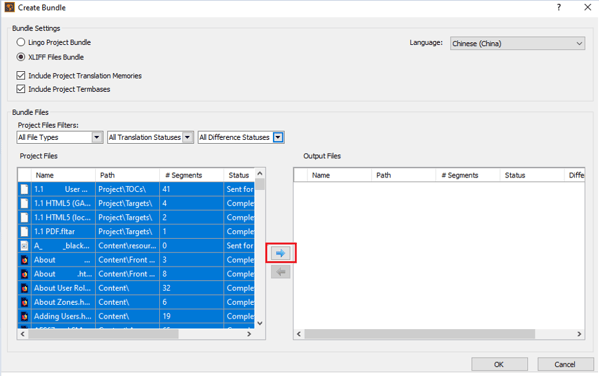The width and height of the screenshot is (600, 376).
Task: Select the About Zones.h... file row
Action: [x=136, y=302]
